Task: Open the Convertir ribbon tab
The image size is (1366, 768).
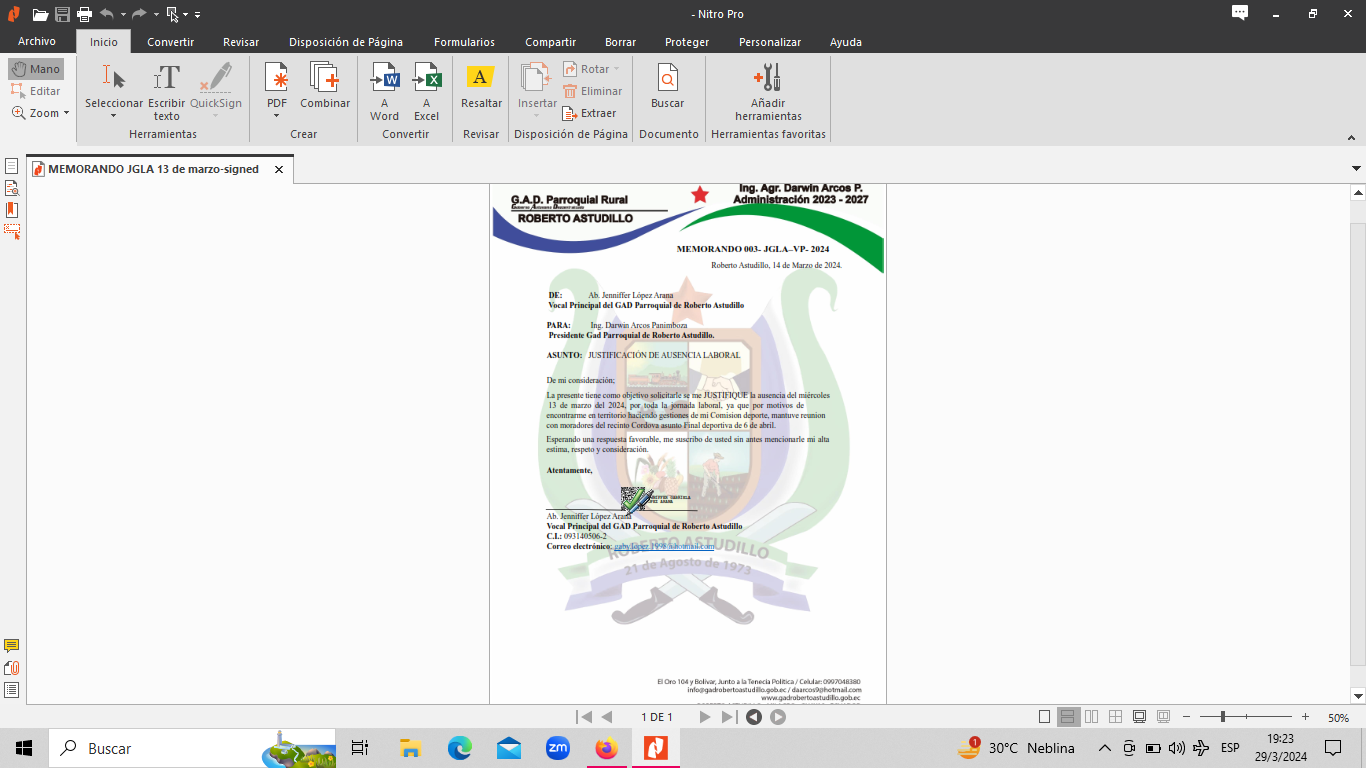Action: click(170, 42)
